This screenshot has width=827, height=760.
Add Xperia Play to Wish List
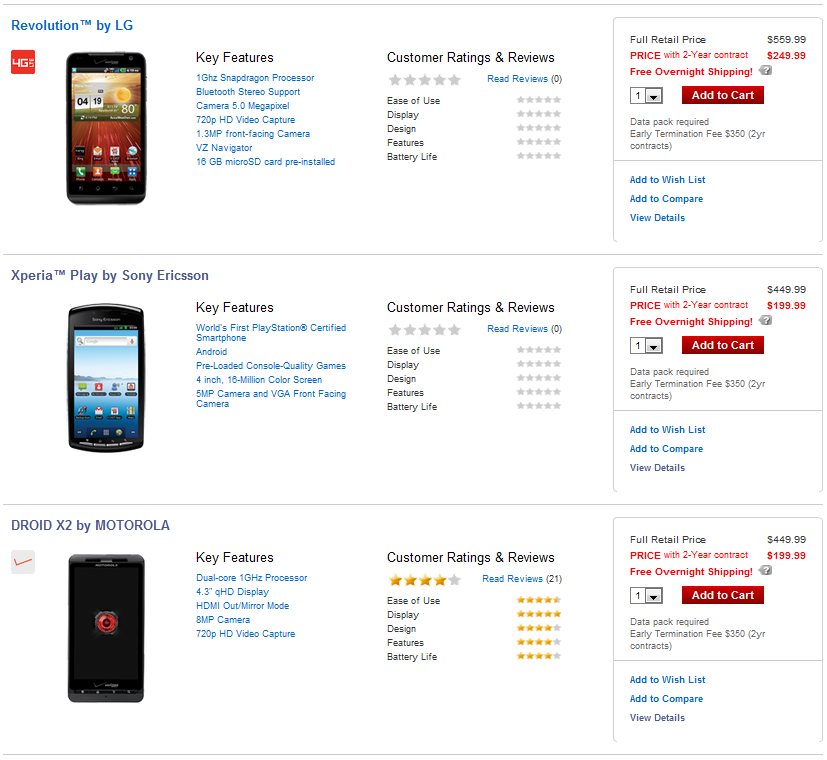(x=667, y=430)
